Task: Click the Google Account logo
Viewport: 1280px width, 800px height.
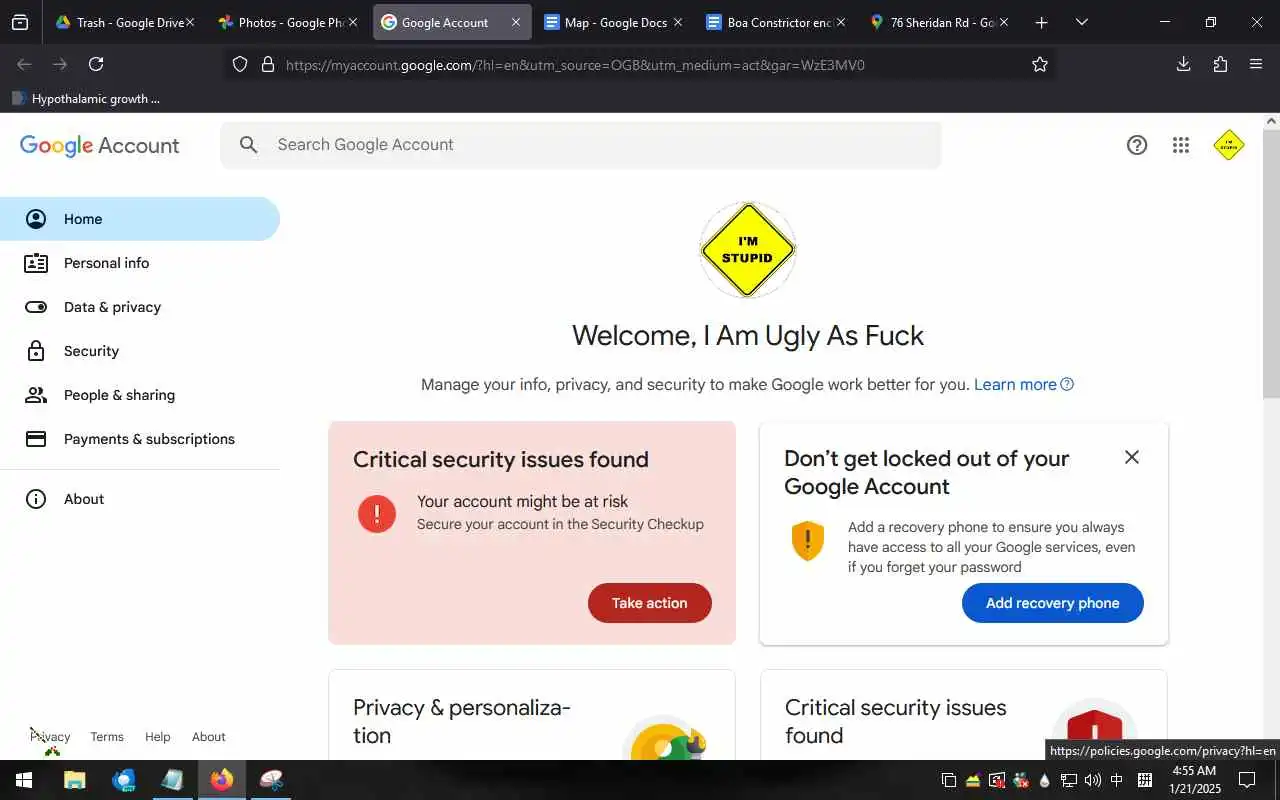Action: click(x=99, y=146)
